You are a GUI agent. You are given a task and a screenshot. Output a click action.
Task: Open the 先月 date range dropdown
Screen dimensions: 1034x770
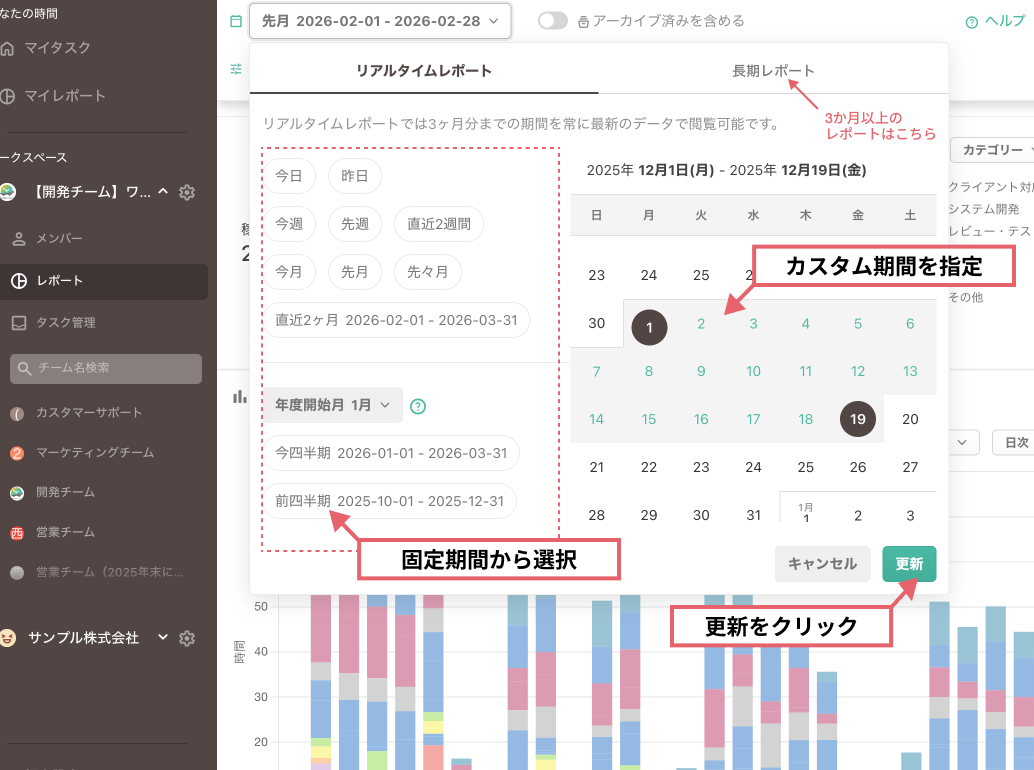[x=380, y=20]
